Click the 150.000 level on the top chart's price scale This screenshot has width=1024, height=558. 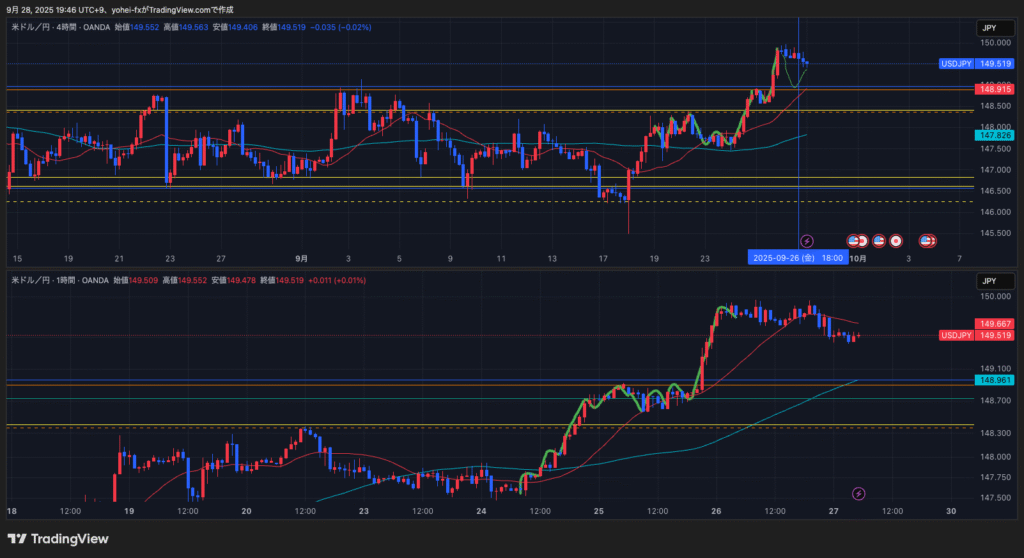994,44
